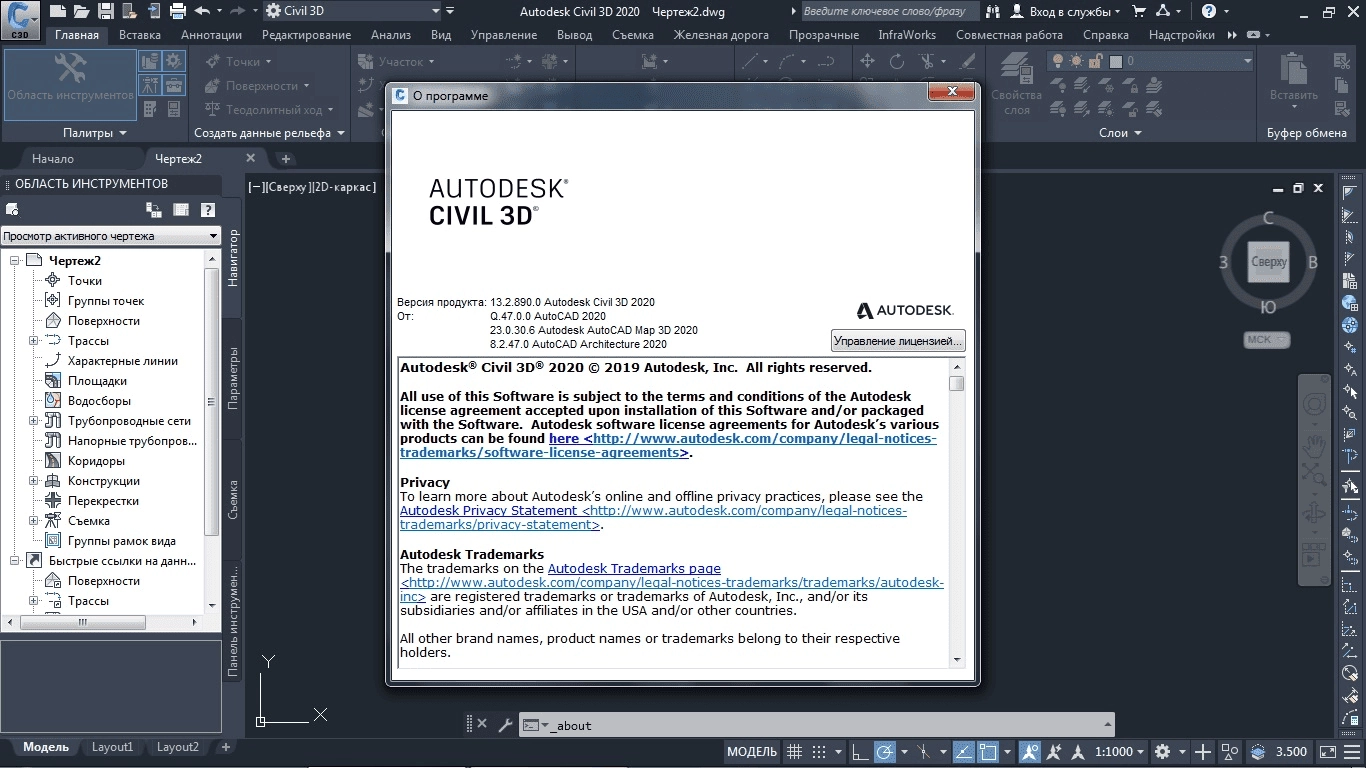
Task: Open the 1:1000 annotation scale dropdown
Action: point(1120,751)
